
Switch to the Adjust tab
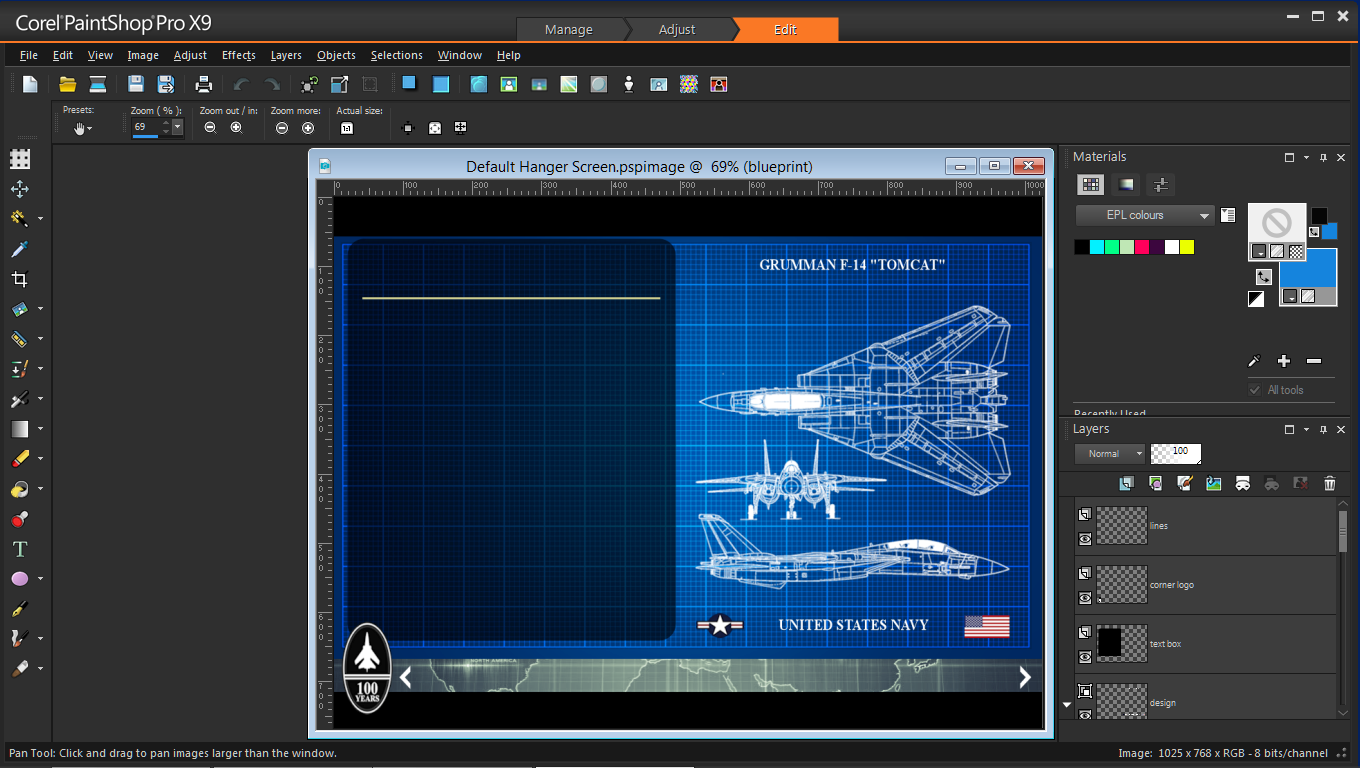click(x=677, y=30)
